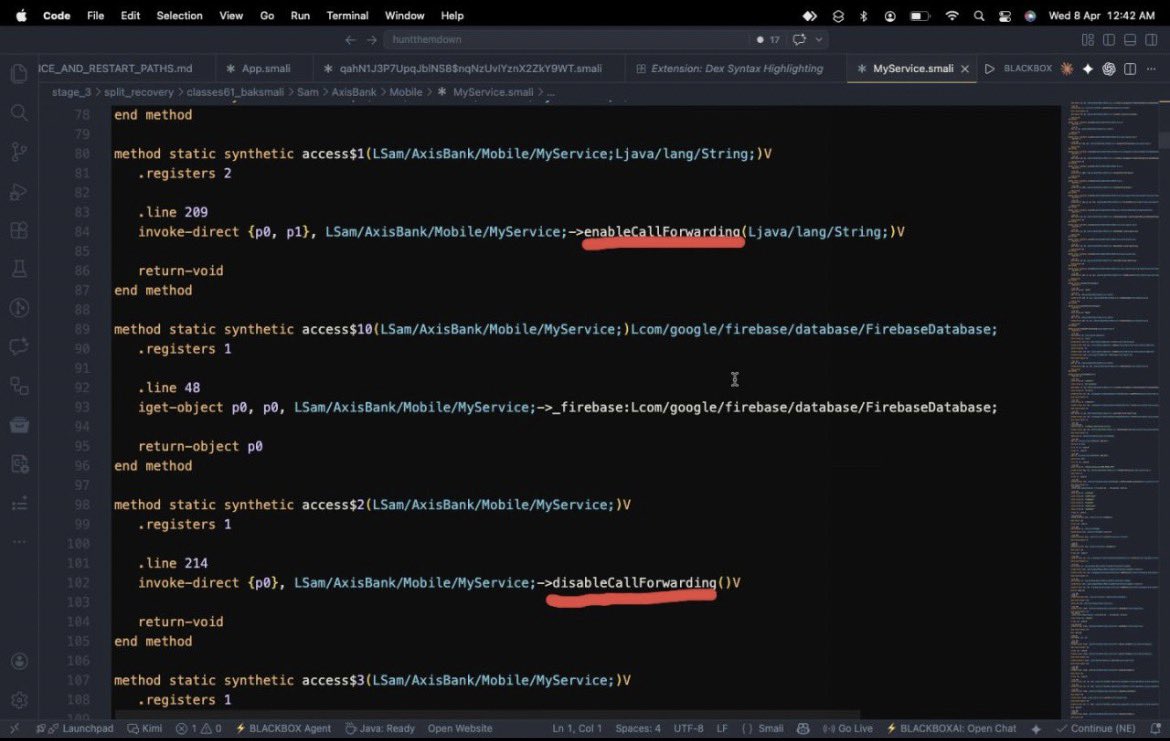1170x741 pixels.
Task: Open Bluetooth menu bar status
Action: tap(863, 16)
